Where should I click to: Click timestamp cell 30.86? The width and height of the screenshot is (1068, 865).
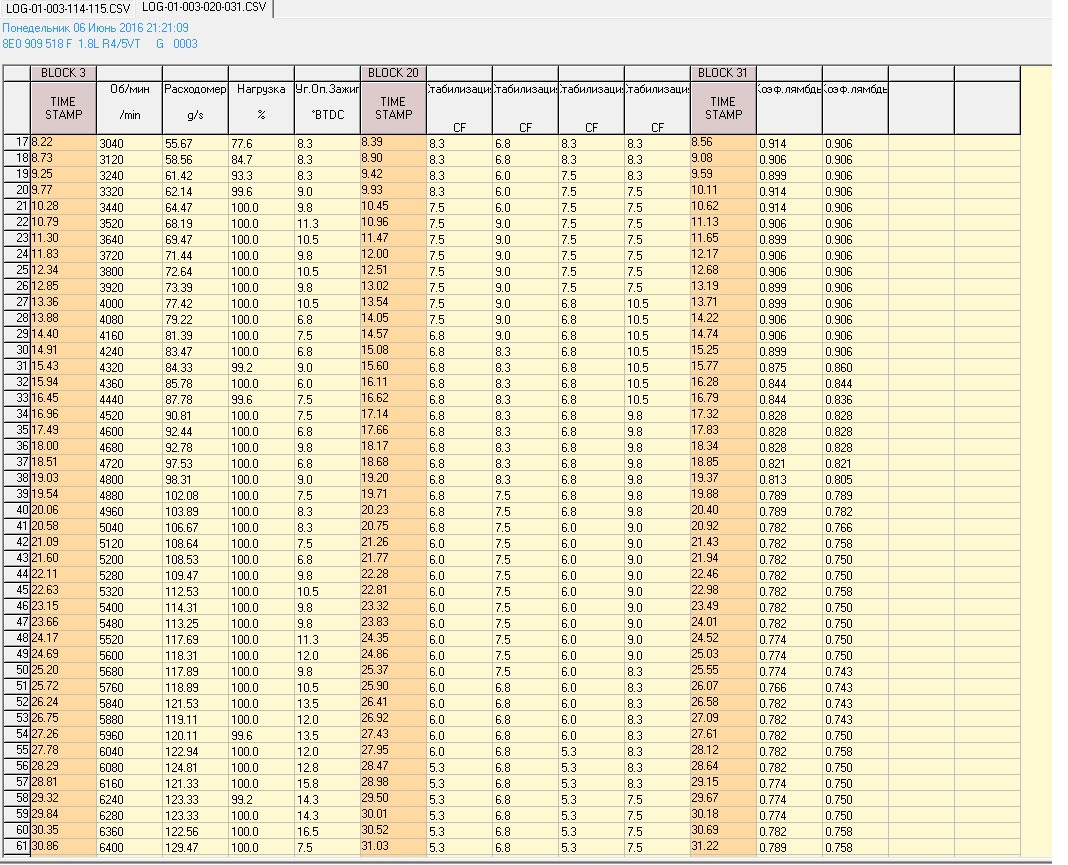tap(63, 847)
